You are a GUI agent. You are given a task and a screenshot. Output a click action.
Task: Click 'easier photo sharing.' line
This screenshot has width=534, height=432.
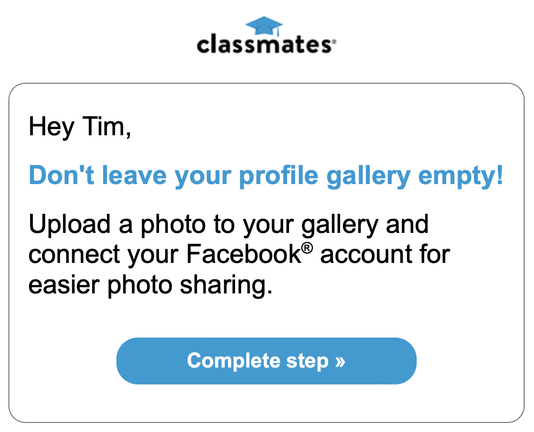(151, 285)
